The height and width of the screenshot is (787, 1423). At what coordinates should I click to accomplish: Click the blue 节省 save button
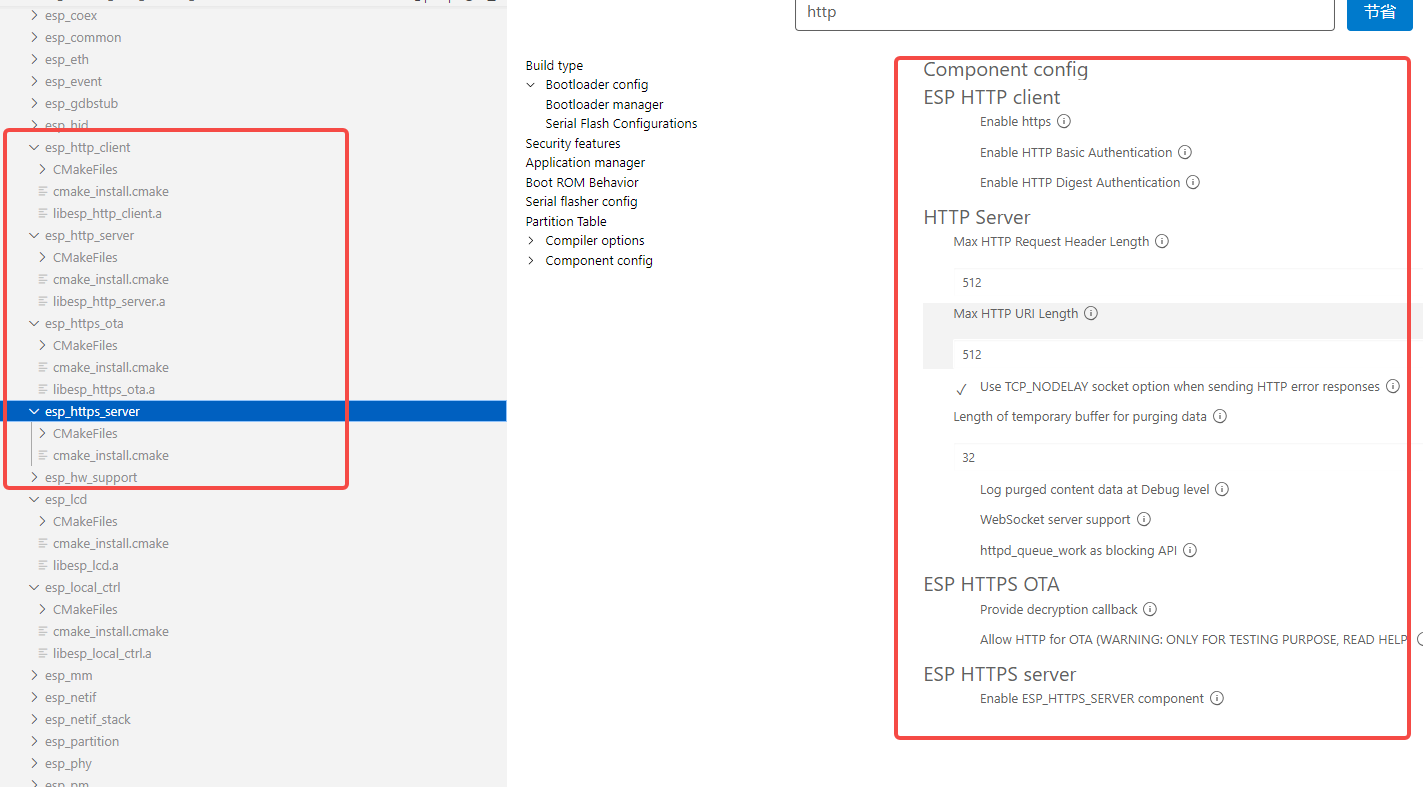(1380, 12)
